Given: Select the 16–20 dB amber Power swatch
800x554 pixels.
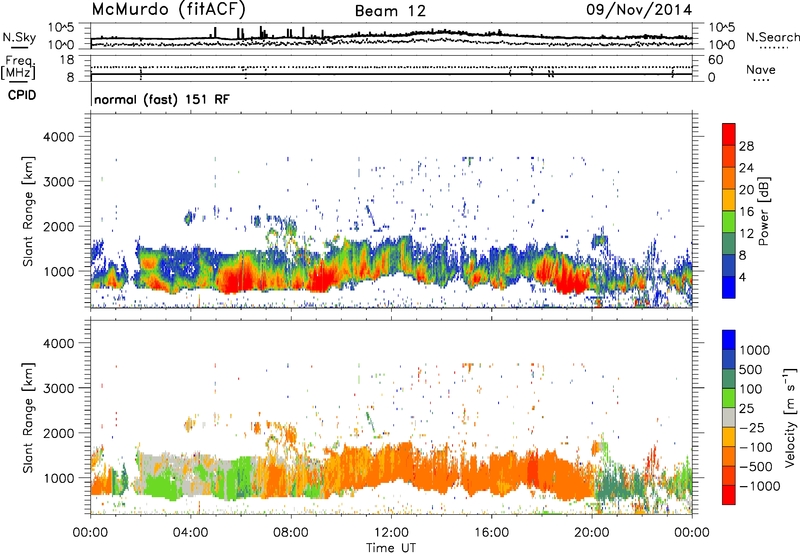Looking at the screenshot, I should pyautogui.click(x=729, y=199).
